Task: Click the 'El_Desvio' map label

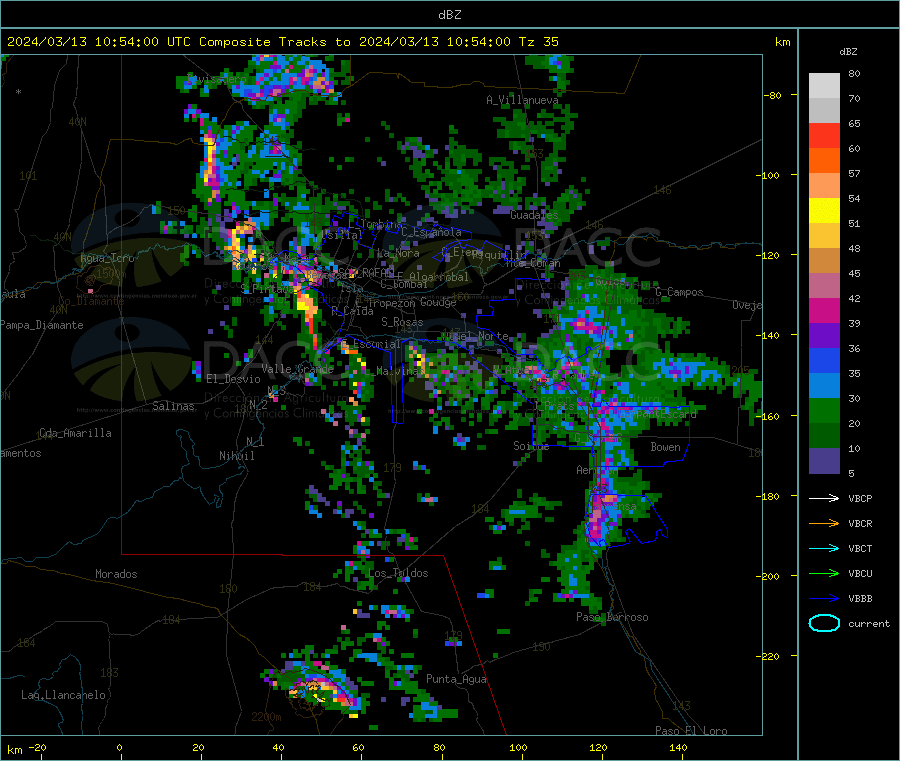Action: click(233, 379)
